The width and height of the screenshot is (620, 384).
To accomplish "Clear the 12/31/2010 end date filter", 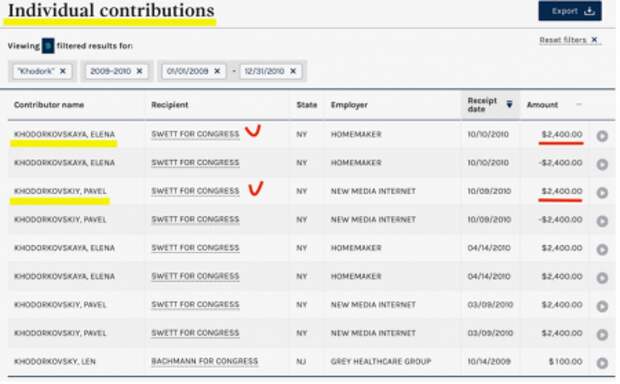I will 293,71.
